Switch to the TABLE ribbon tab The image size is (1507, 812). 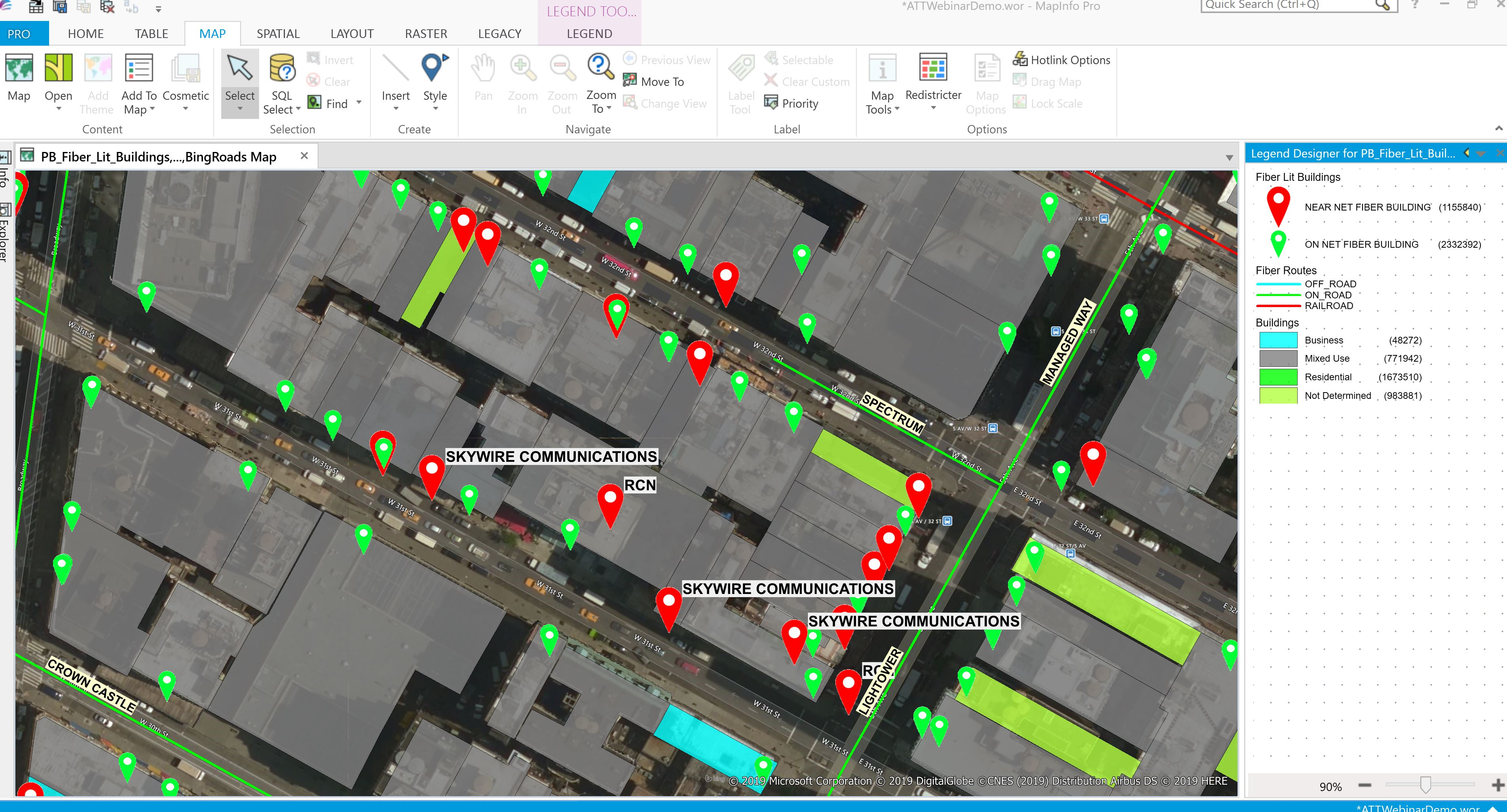[152, 34]
